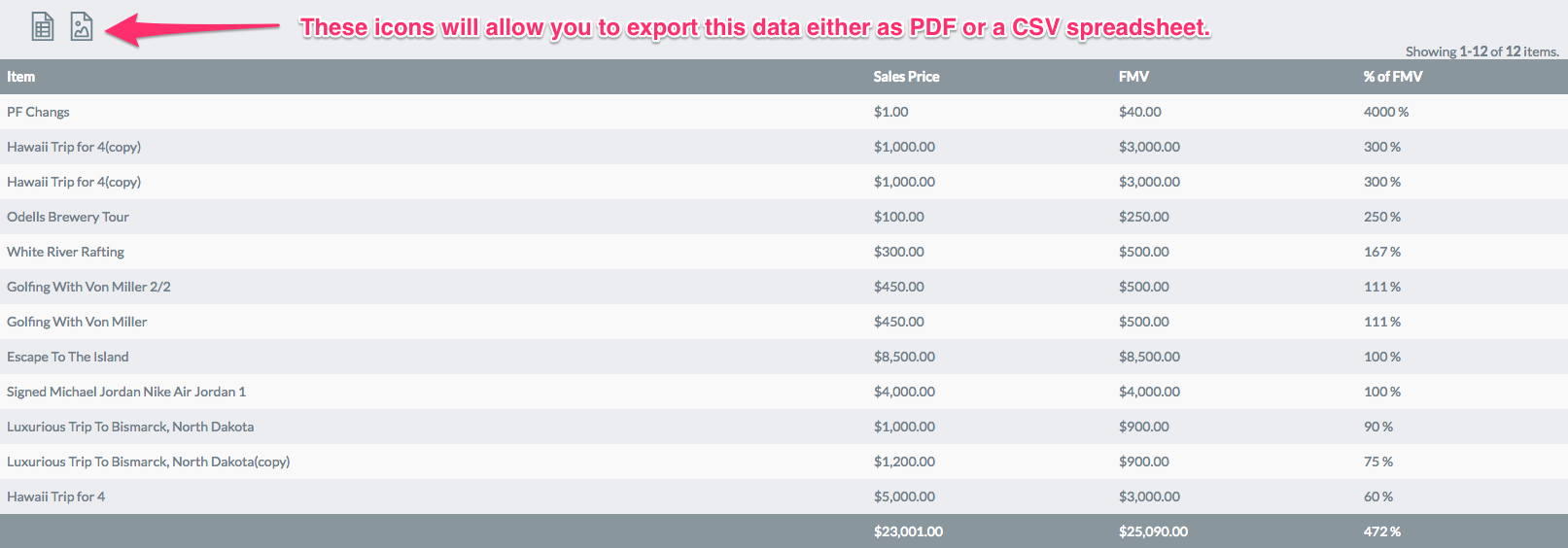The height and width of the screenshot is (548, 1568).
Task: Click the $8,500.00 Sales Price cell
Action: pyautogui.click(x=904, y=357)
